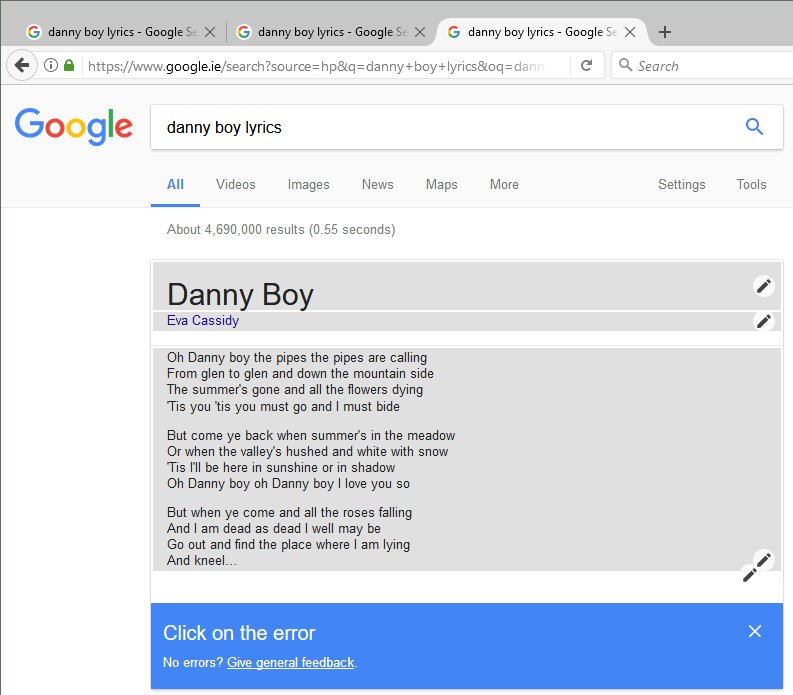Open the News results tab

(x=377, y=185)
